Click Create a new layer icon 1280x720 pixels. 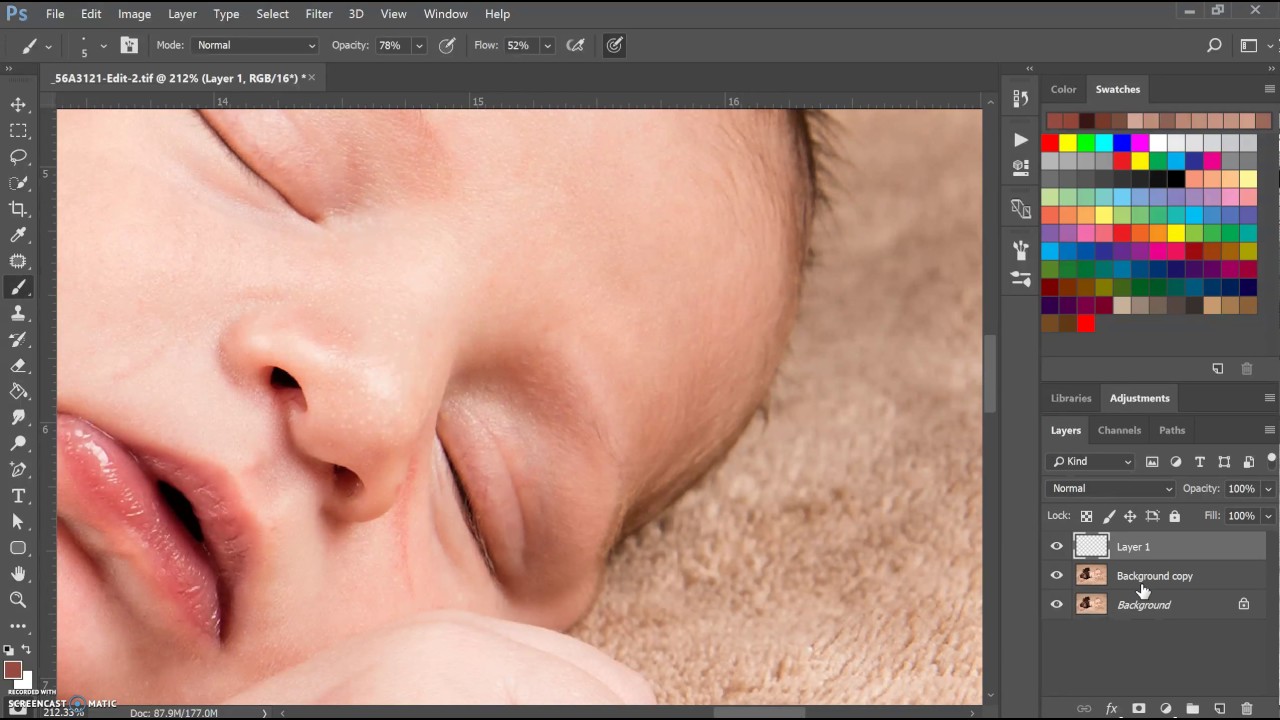[1219, 709]
